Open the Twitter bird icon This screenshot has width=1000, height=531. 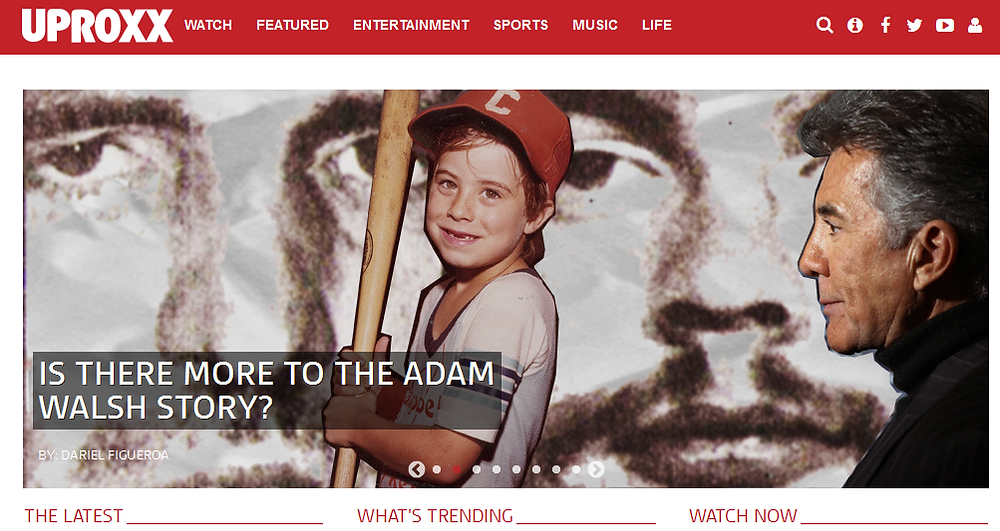pos(915,25)
